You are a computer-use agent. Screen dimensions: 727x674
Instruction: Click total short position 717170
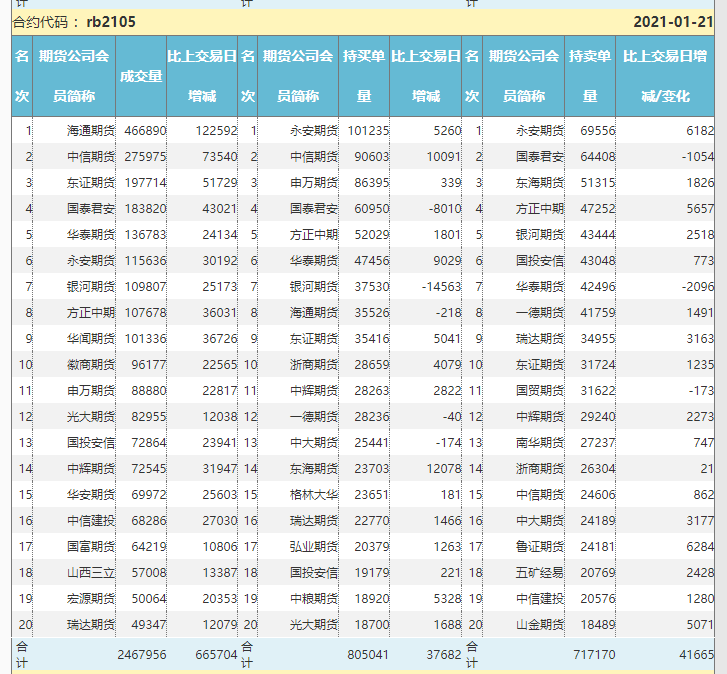pyautogui.click(x=594, y=655)
